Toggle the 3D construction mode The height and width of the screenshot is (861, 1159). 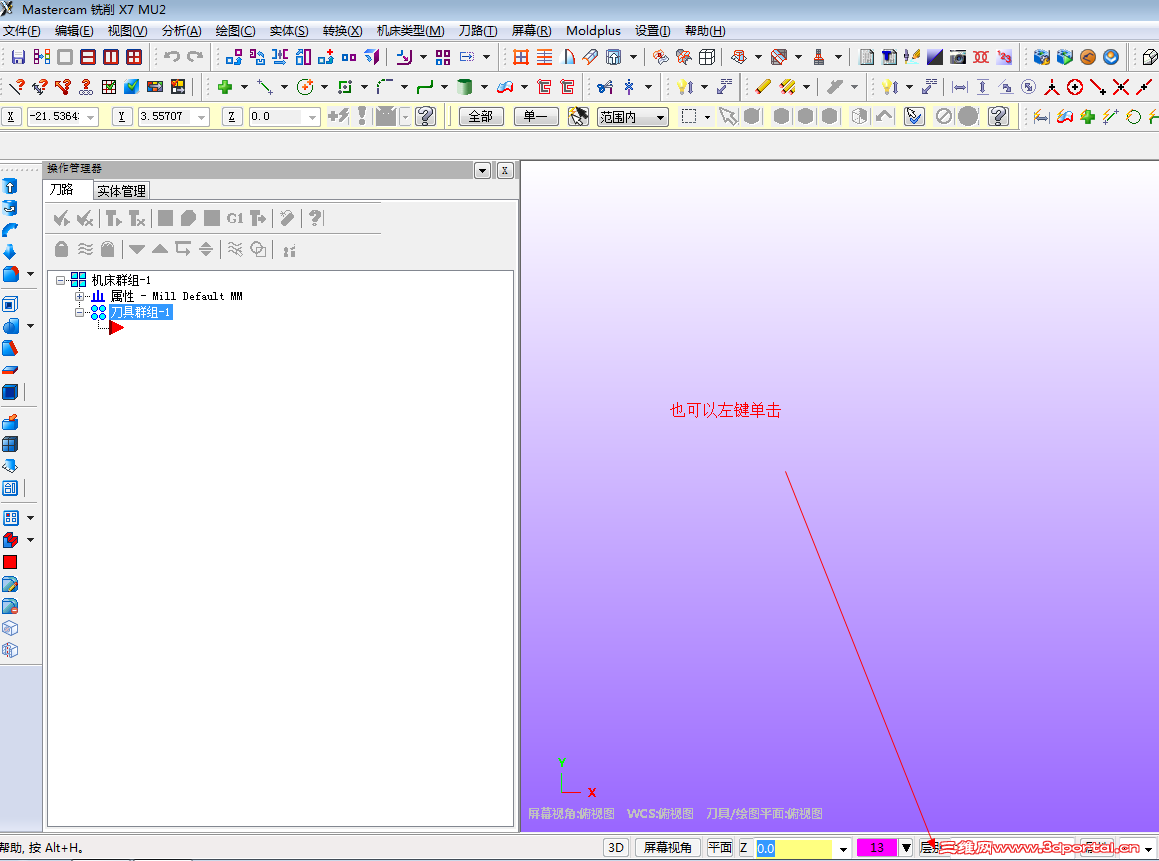(616, 848)
